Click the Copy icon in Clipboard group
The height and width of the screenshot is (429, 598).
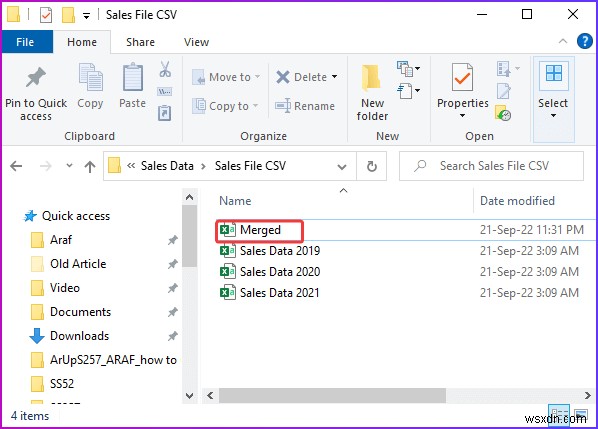click(x=90, y=77)
